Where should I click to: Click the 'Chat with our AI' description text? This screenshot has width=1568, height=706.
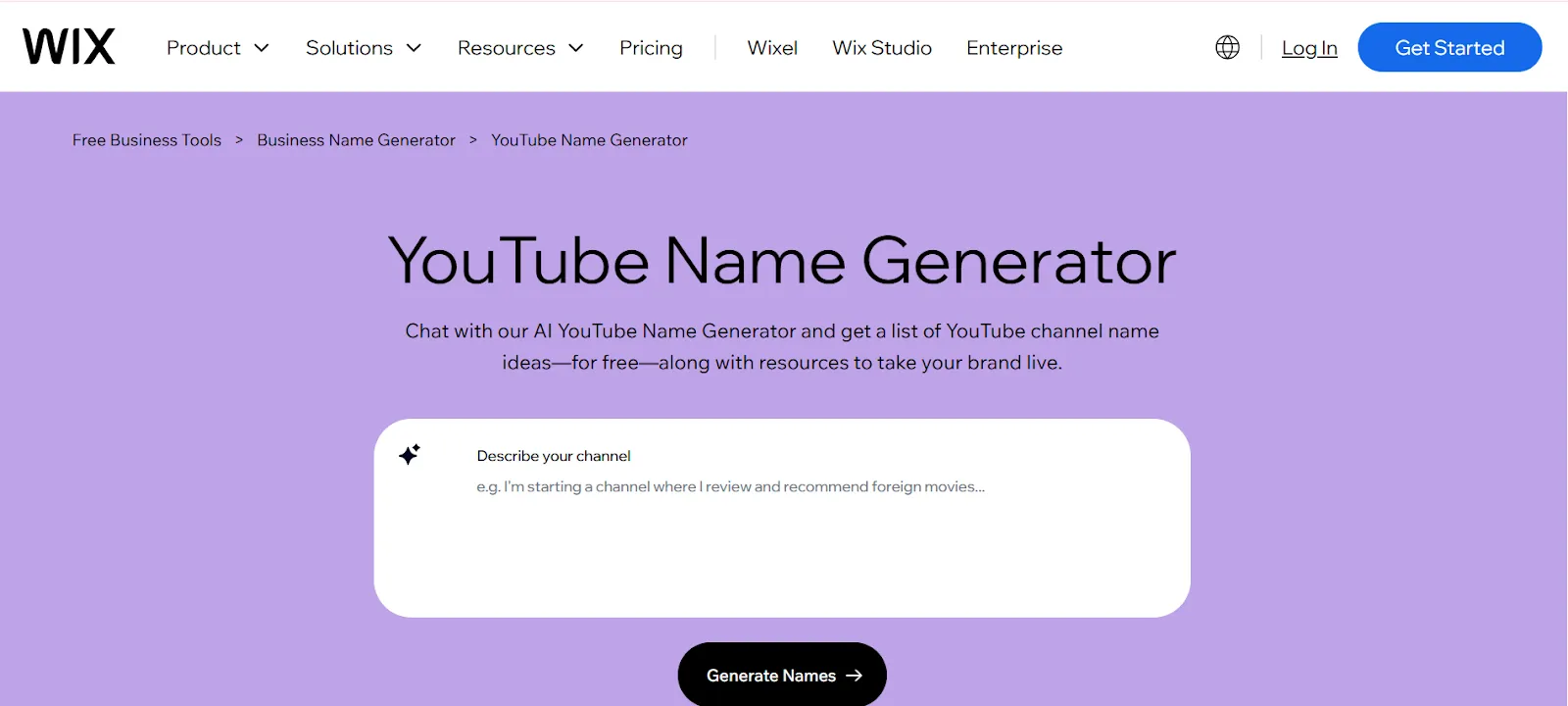coord(782,346)
